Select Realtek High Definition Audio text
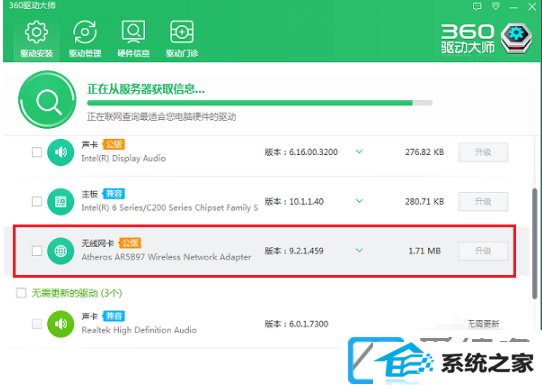Image resolution: width=542 pixels, height=390 pixels. [139, 330]
